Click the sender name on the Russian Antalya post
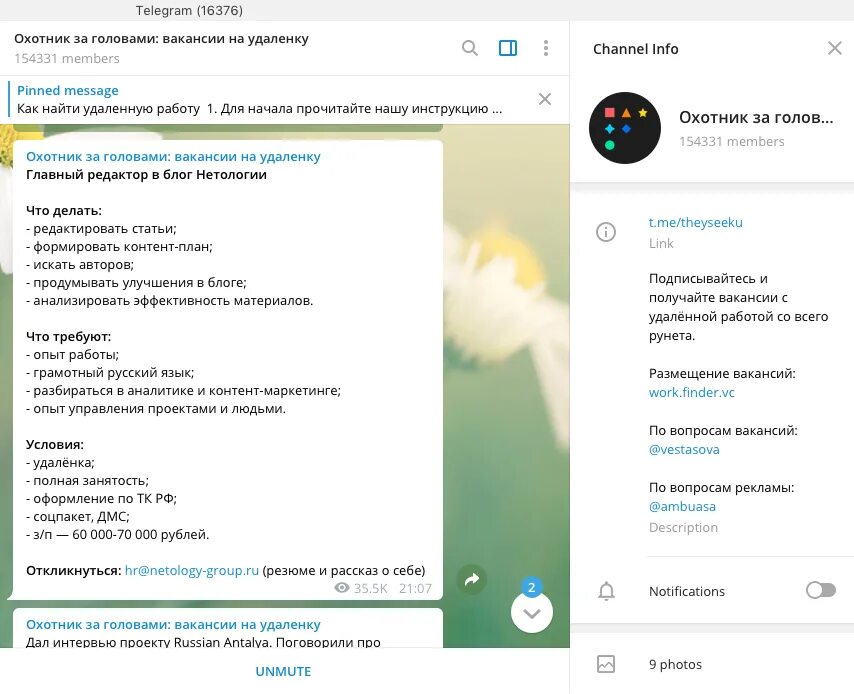Image resolution: width=854 pixels, height=694 pixels. coord(173,625)
